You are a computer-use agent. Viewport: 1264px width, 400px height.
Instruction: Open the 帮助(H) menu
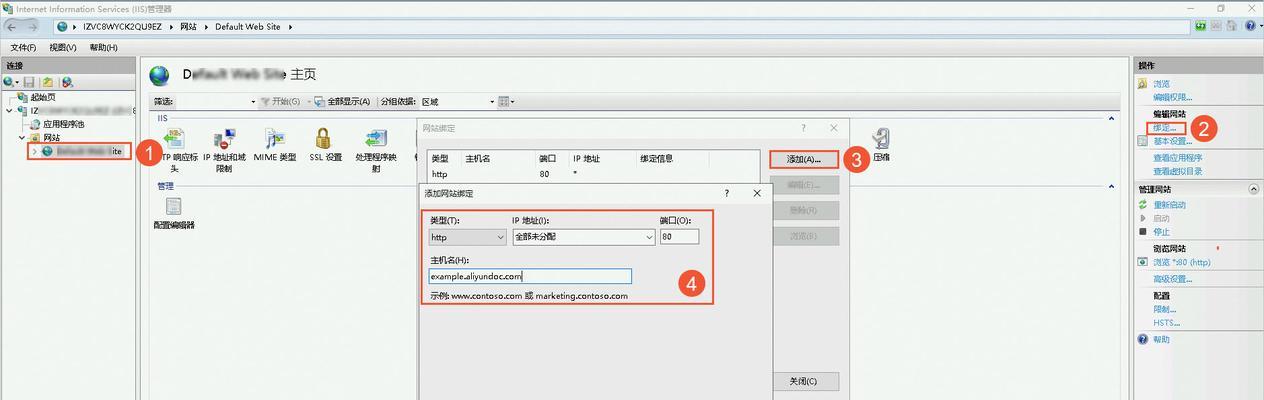point(103,48)
